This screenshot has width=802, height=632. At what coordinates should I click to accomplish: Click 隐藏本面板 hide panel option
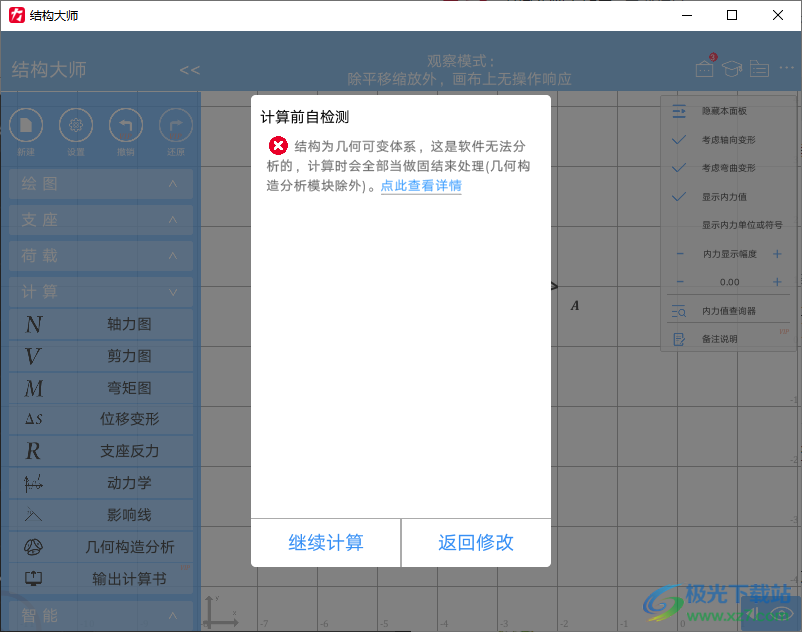(724, 111)
